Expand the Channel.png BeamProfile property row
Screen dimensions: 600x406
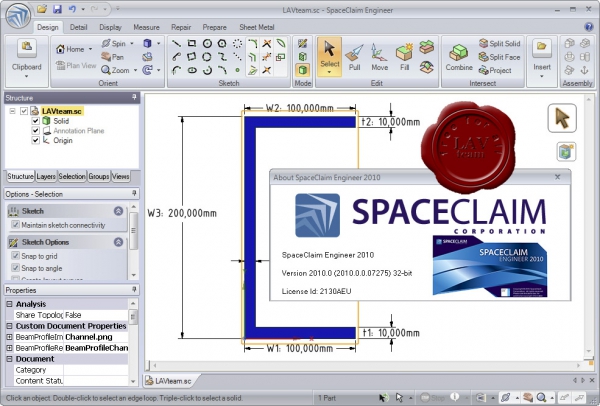9,337
